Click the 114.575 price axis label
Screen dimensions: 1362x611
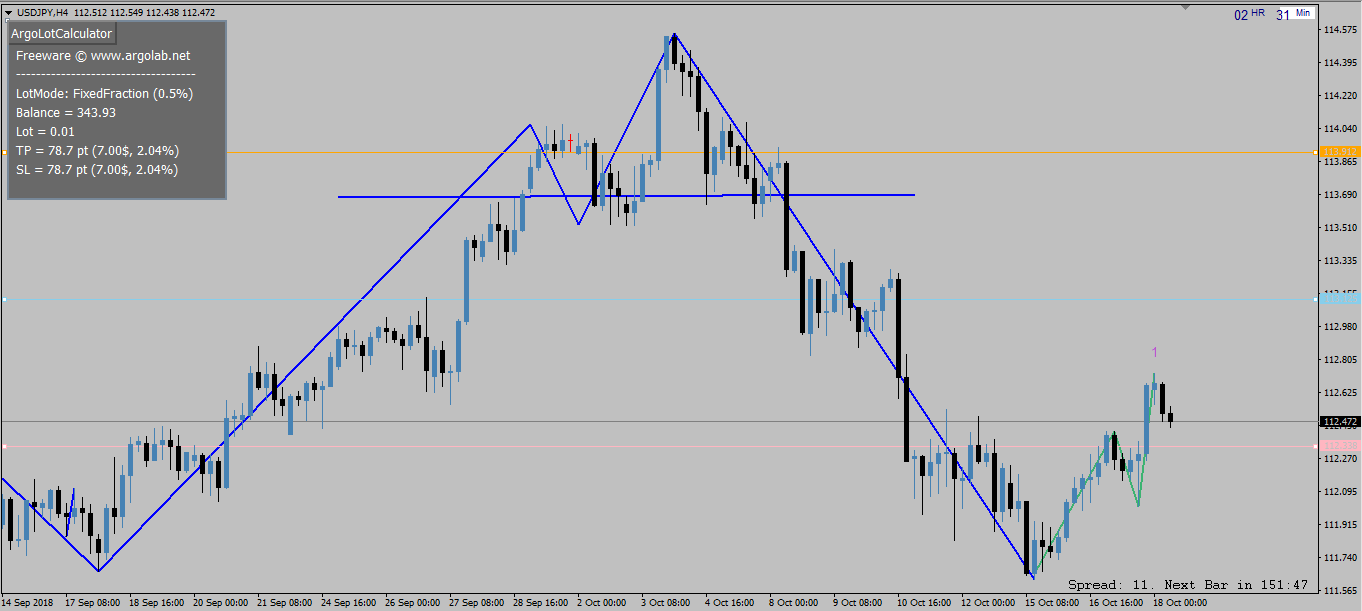tap(1340, 30)
